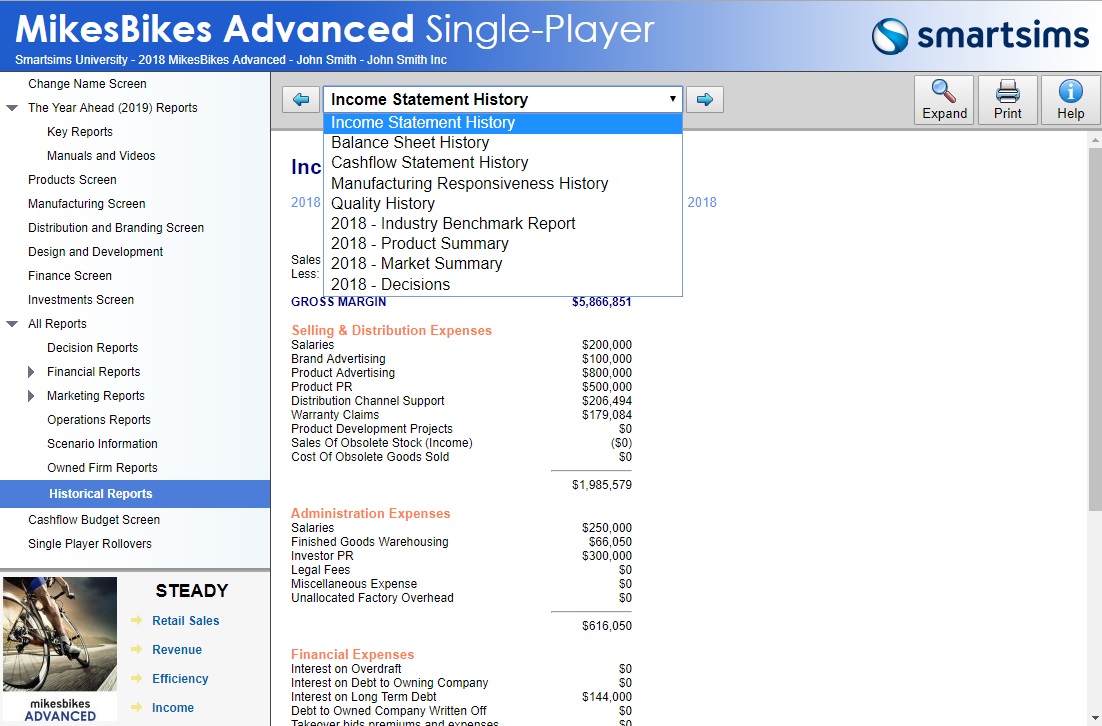The image size is (1102, 726).
Task: Click the Smartsims logo
Action: tap(979, 36)
